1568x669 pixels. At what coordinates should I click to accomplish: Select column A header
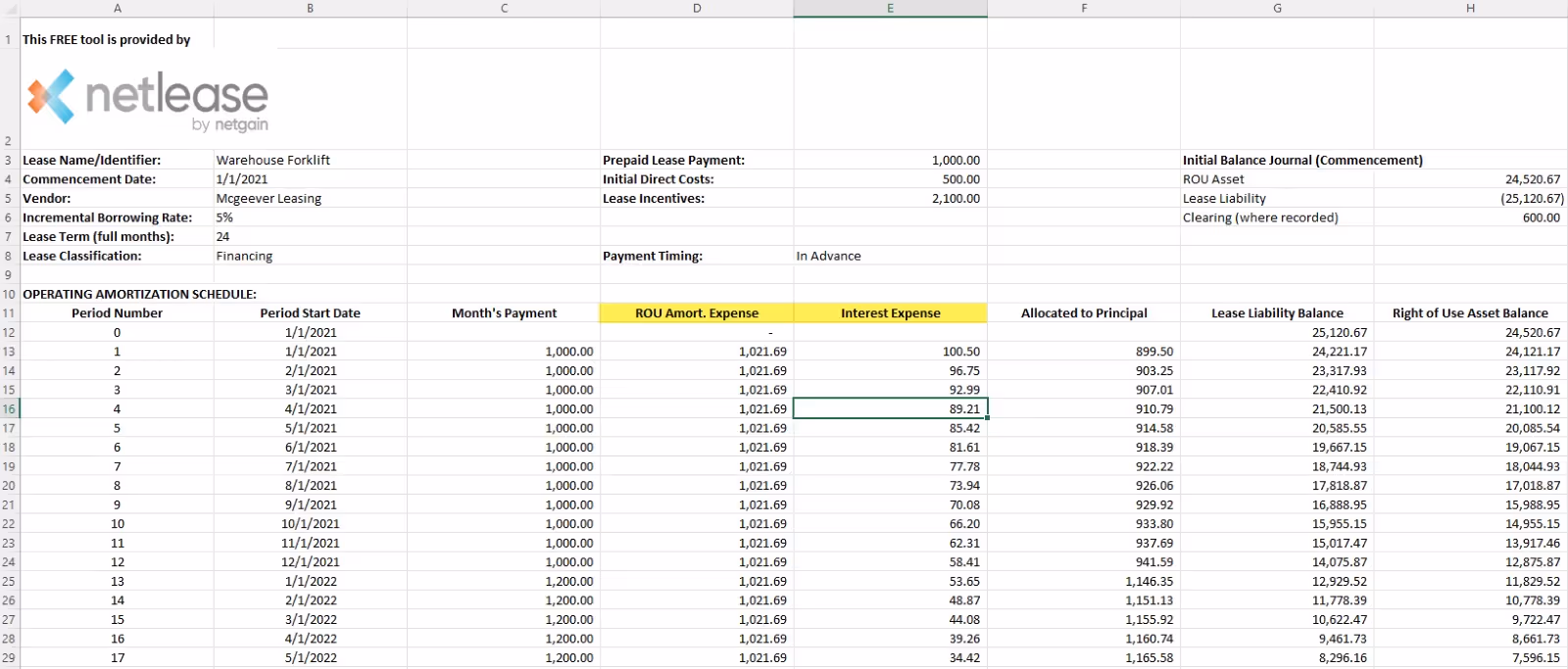point(117,8)
